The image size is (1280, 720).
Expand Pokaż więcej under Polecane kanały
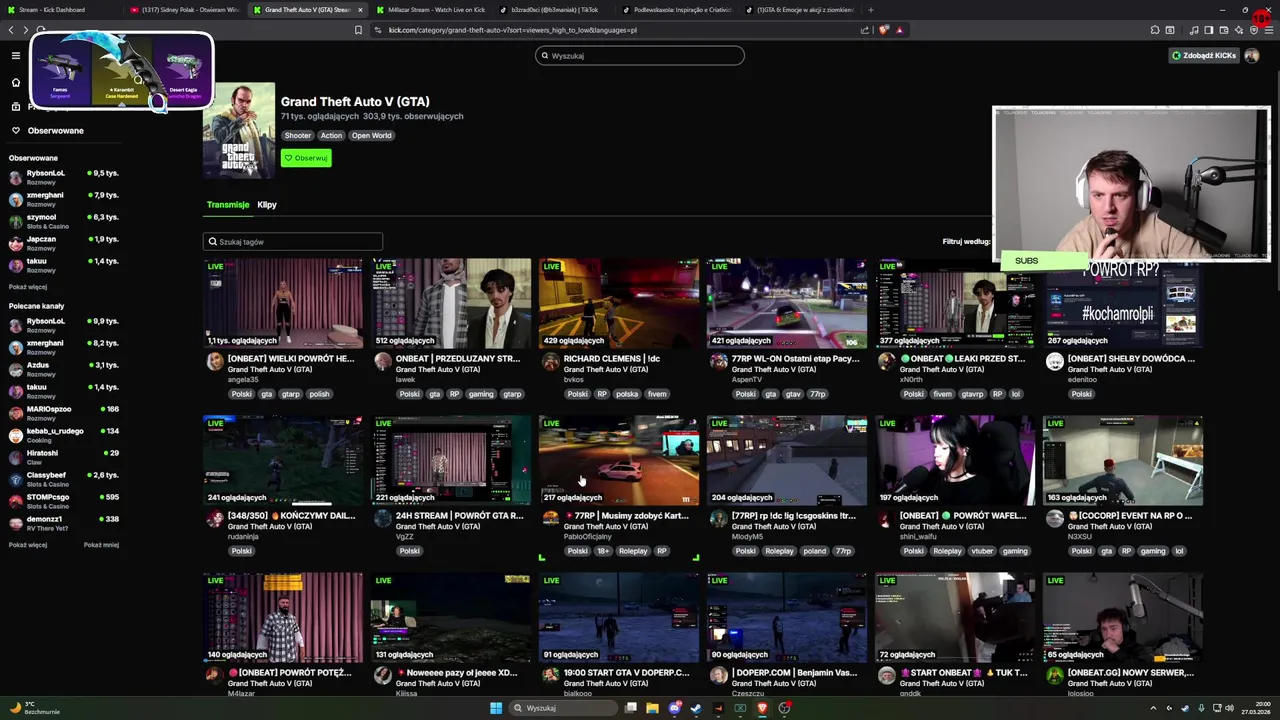pyautogui.click(x=28, y=545)
